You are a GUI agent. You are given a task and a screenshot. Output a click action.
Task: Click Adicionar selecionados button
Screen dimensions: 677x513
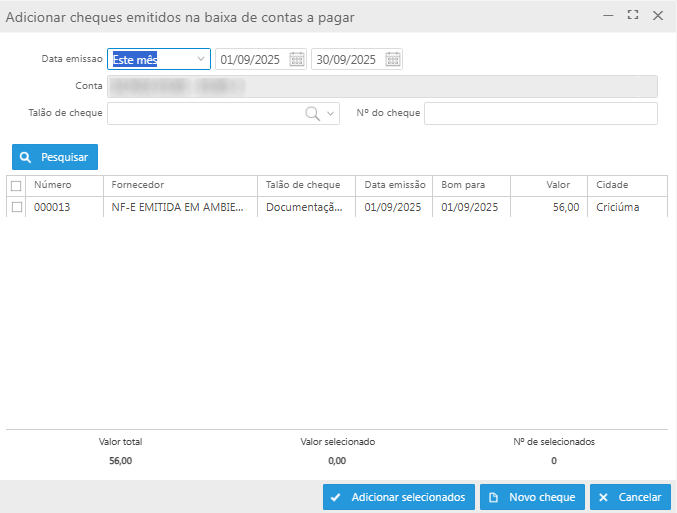(398, 497)
